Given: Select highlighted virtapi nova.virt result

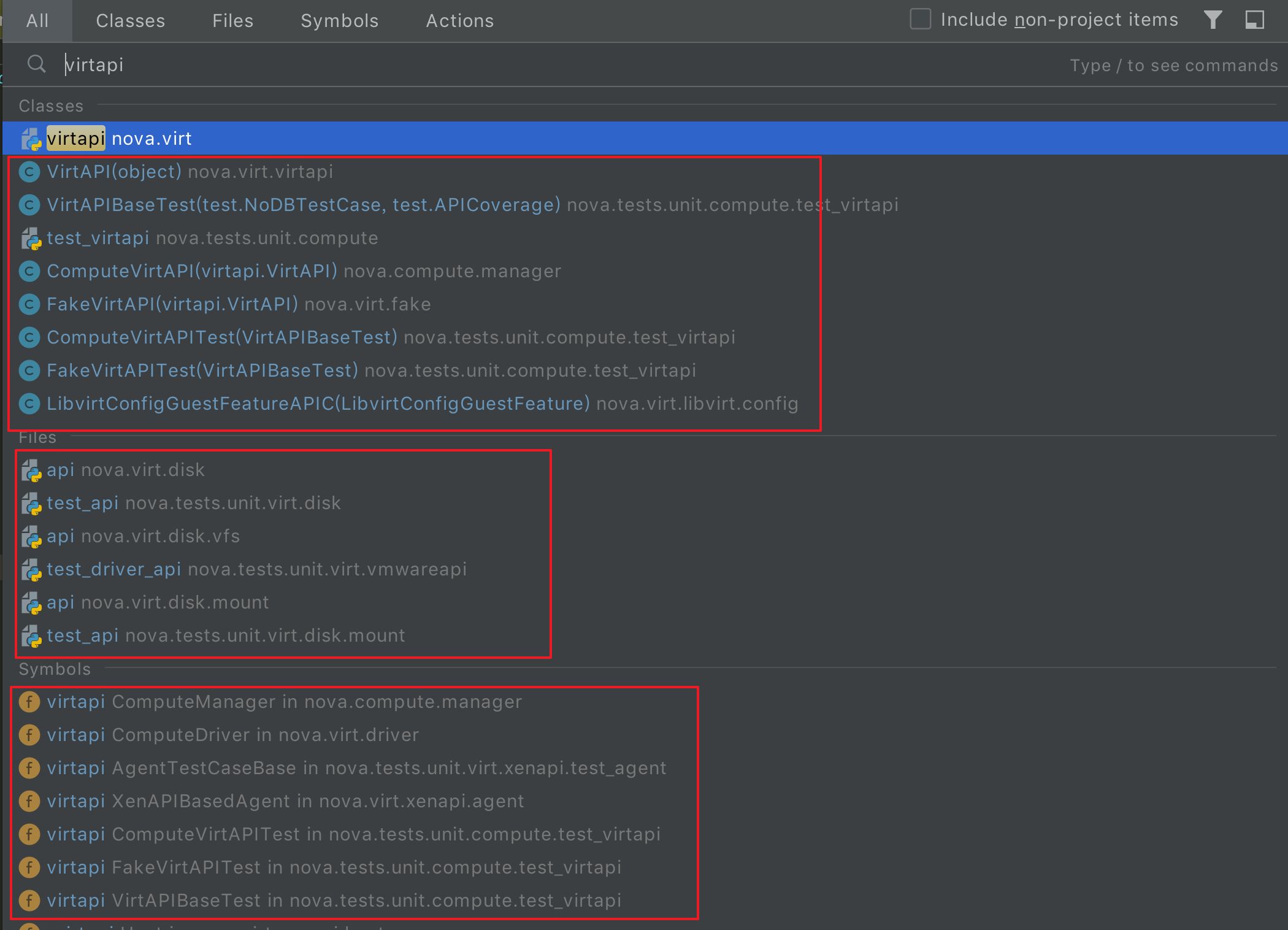Looking at the screenshot, I should pos(119,139).
